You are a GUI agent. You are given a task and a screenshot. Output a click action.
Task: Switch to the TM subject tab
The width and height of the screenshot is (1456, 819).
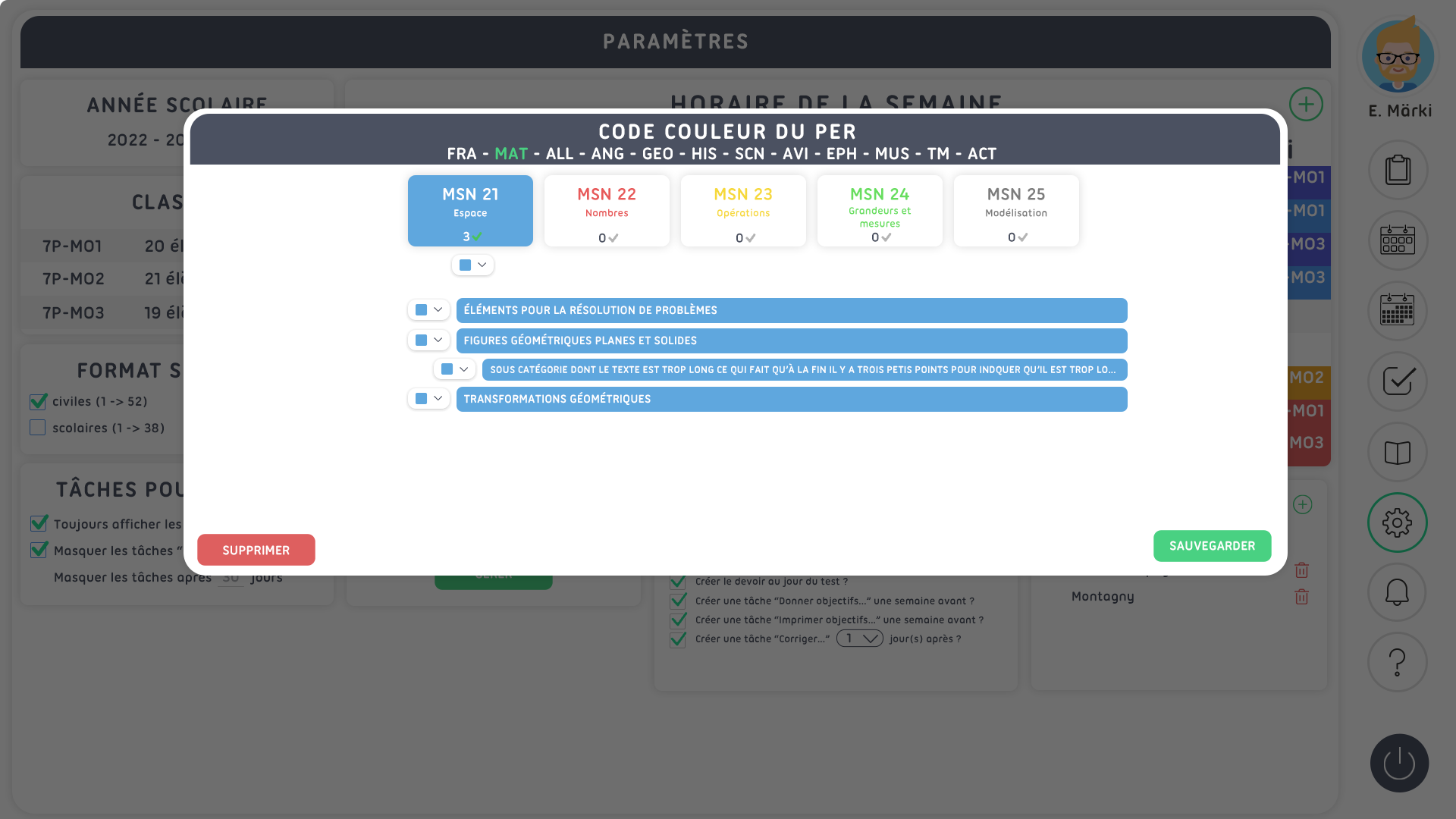coord(938,154)
